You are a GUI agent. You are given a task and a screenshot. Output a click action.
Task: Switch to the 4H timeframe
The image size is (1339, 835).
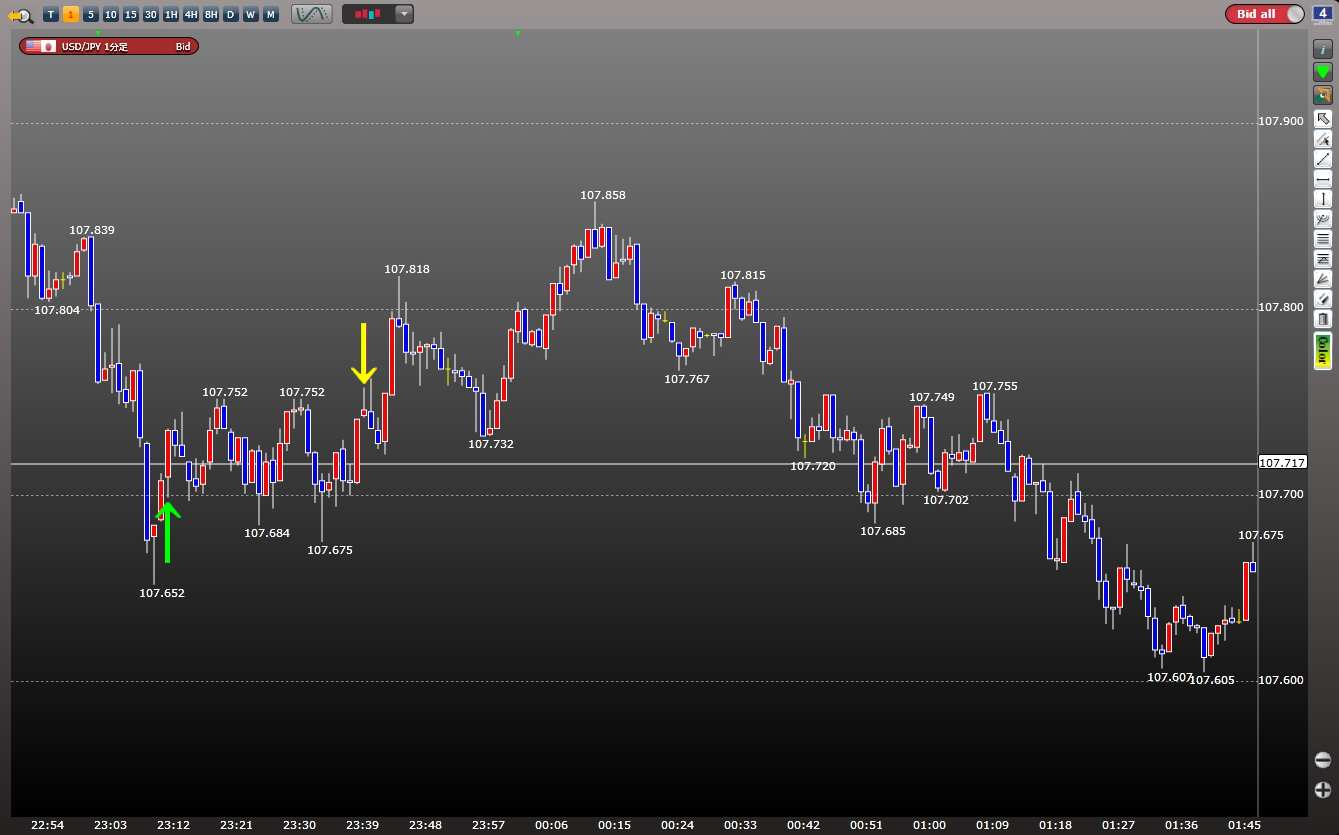(x=190, y=14)
